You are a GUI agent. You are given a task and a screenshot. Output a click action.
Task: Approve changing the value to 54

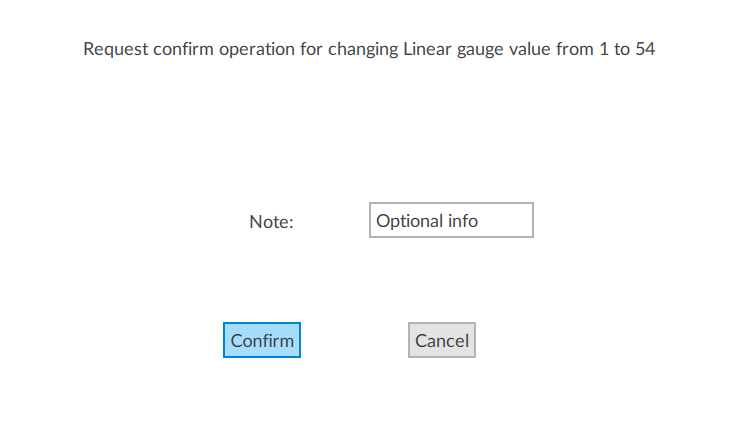(x=262, y=340)
